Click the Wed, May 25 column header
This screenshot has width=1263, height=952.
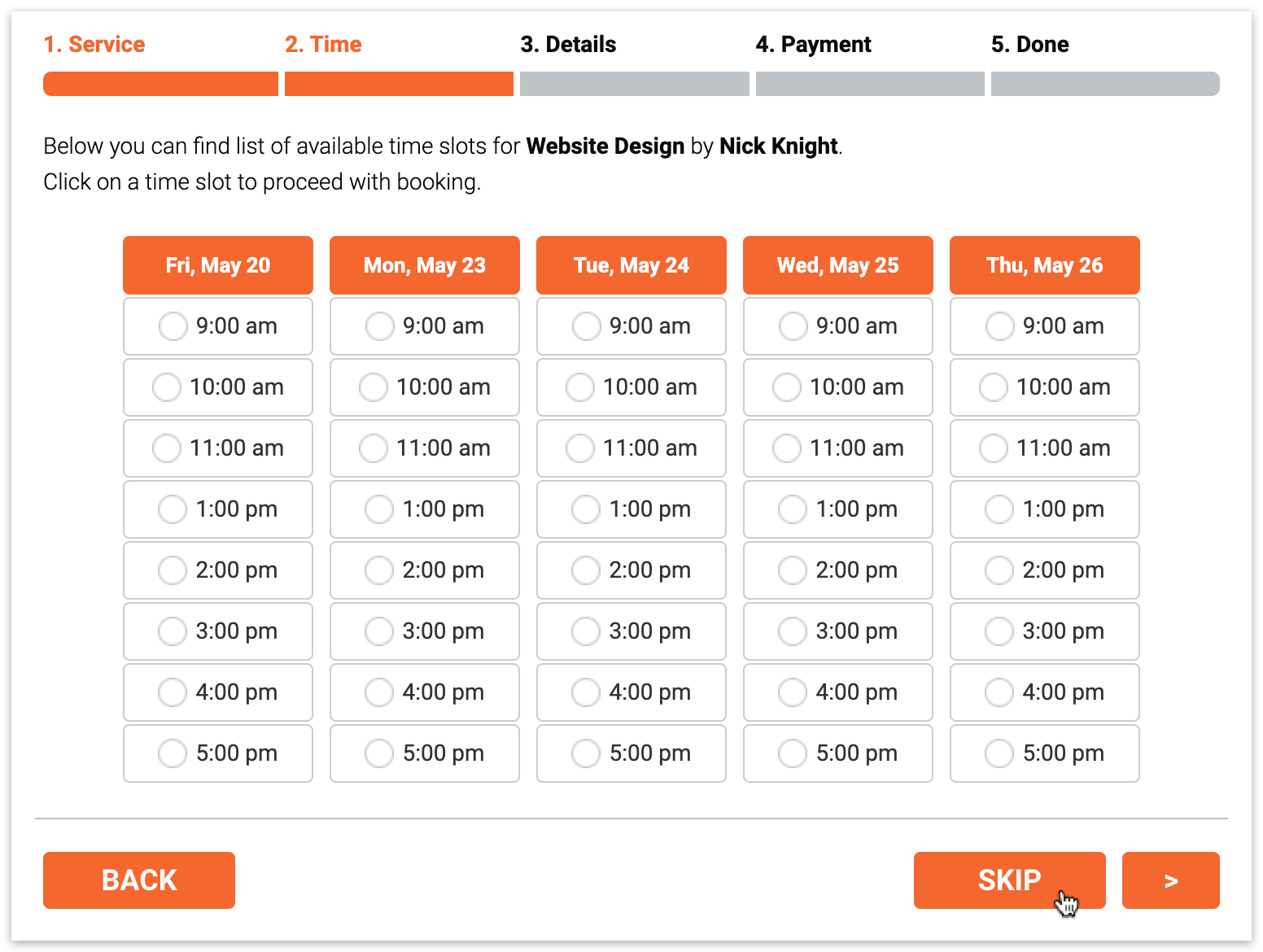pyautogui.click(x=837, y=264)
